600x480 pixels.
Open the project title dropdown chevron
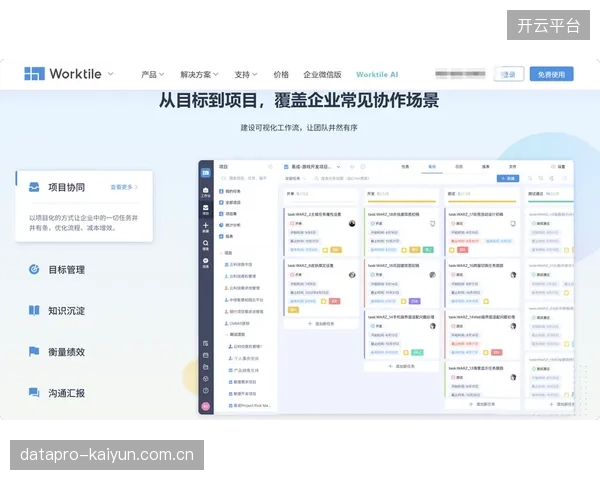[x=338, y=167]
